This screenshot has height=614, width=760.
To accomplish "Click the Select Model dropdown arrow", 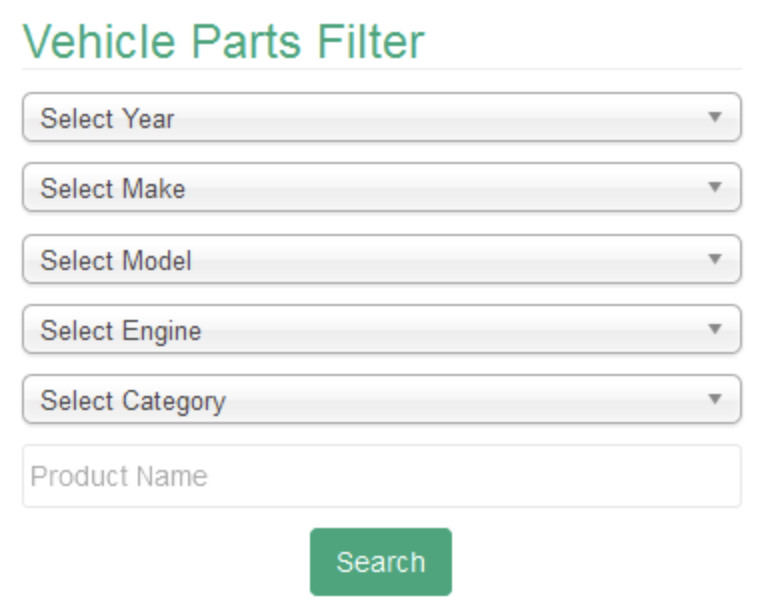I will point(714,259).
